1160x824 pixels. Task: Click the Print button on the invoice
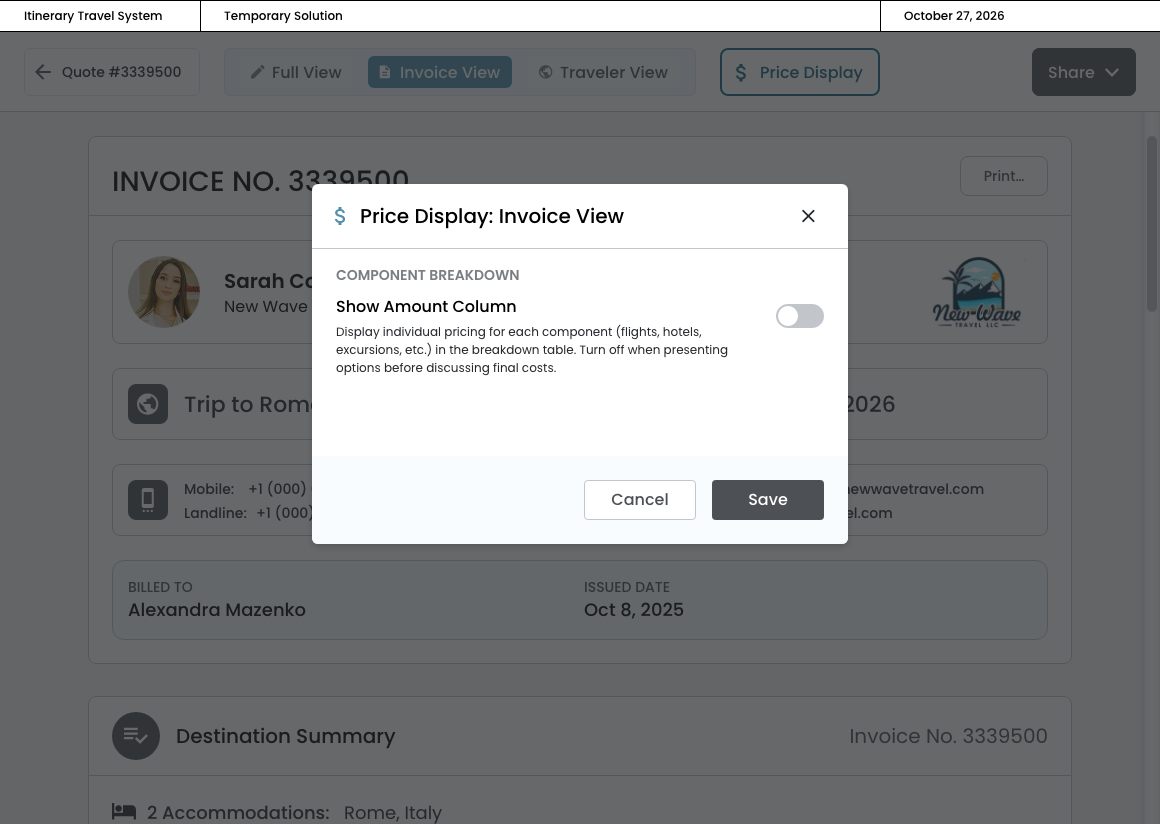pos(1003,176)
